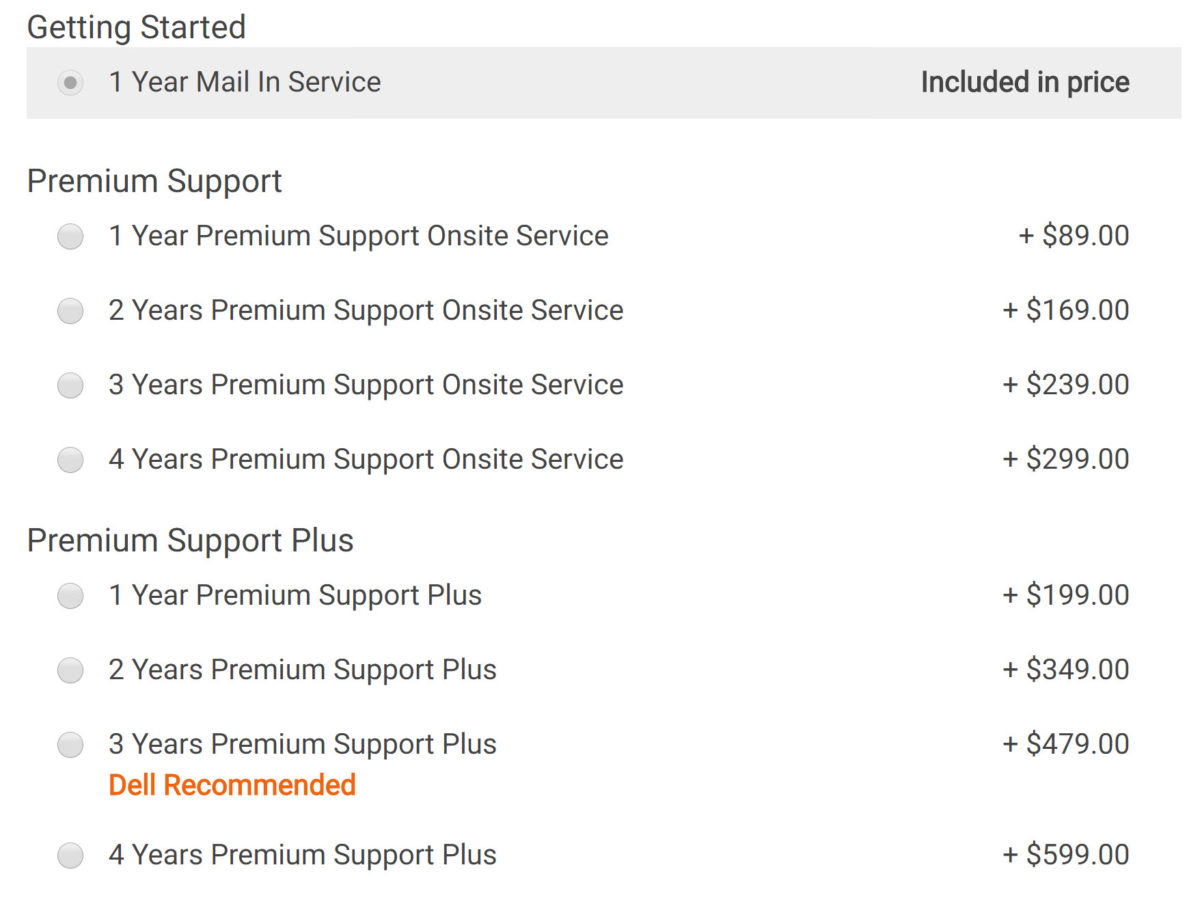
Task: Click the + $239.00 price label
Action: [1063, 385]
